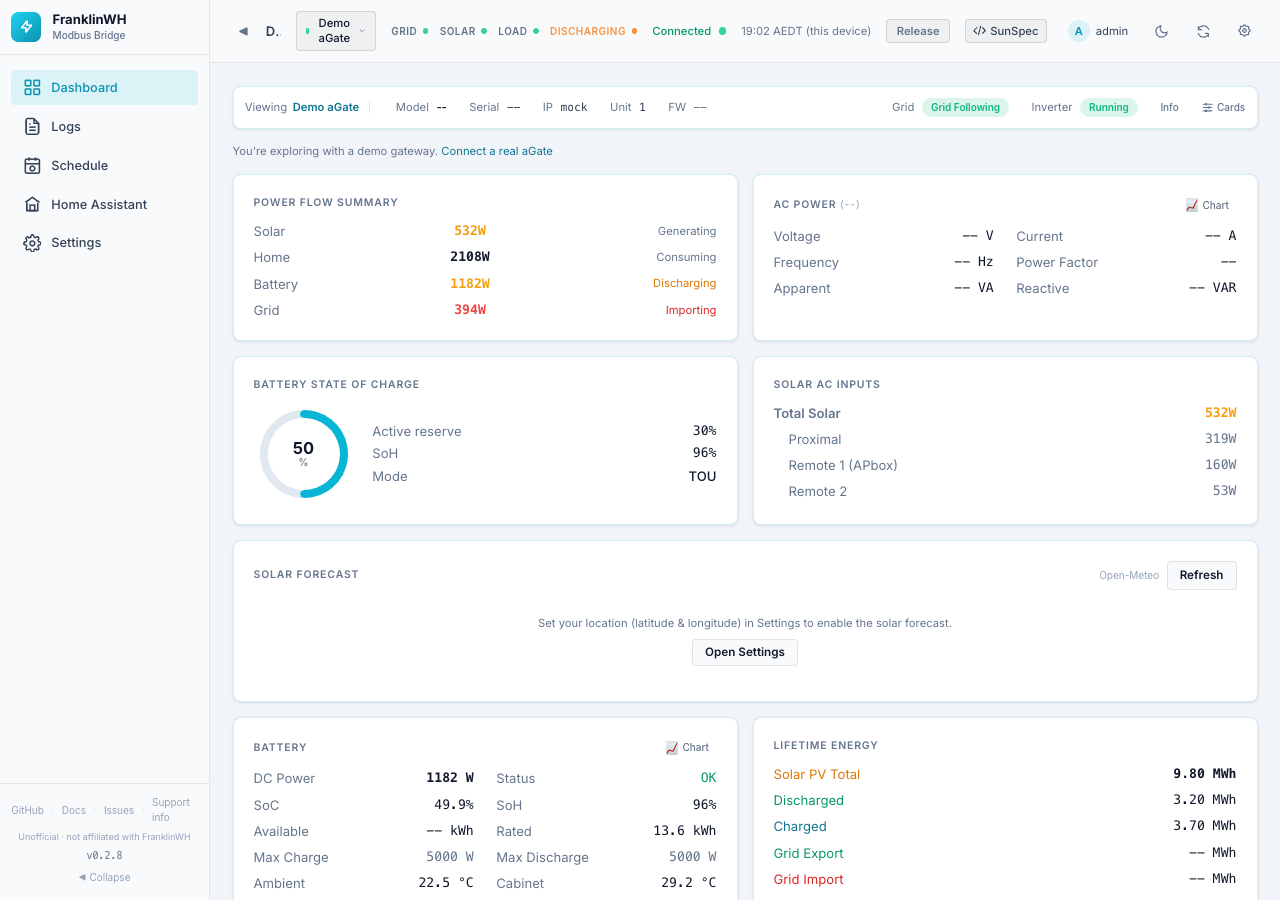The image size is (1280, 900).
Task: Open settings via top-right gear icon
Action: pyautogui.click(x=1244, y=31)
